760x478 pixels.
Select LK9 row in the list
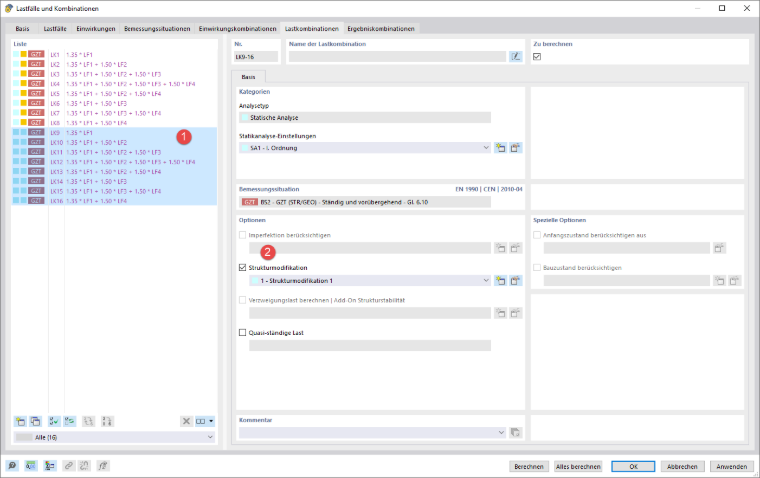[x=114, y=132]
